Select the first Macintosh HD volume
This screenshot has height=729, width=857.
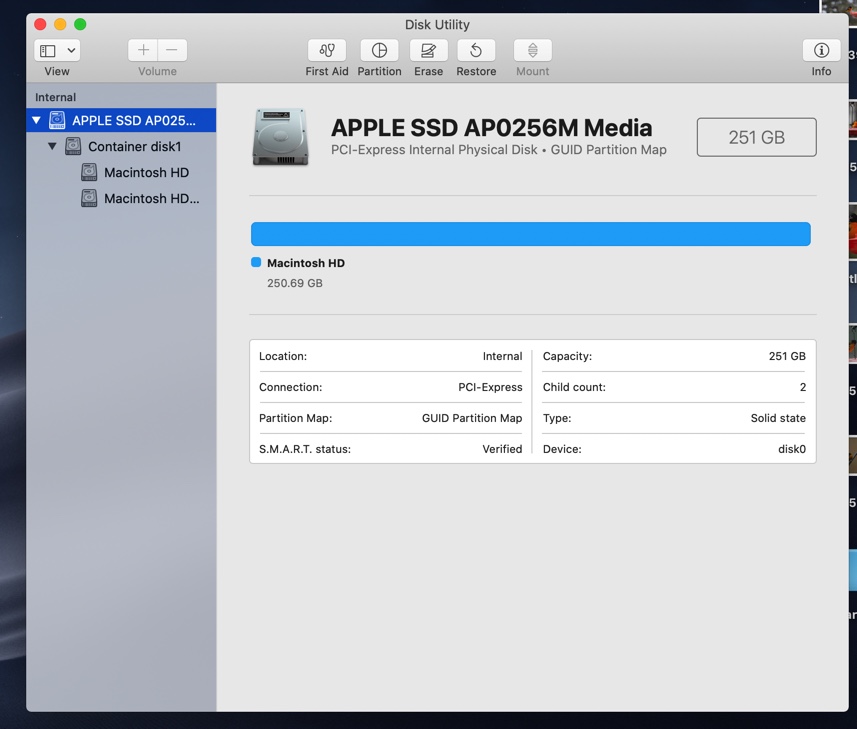coord(146,173)
